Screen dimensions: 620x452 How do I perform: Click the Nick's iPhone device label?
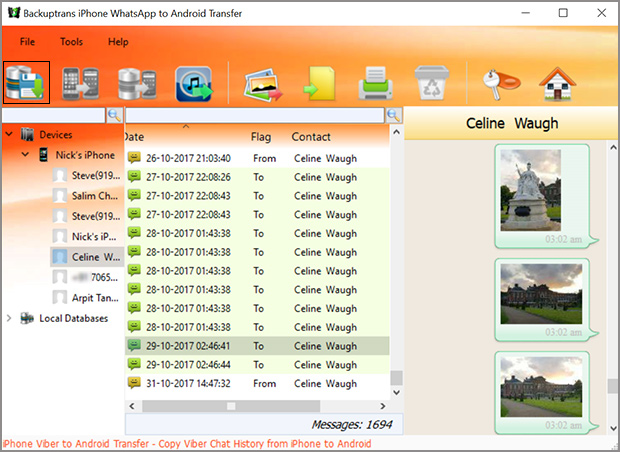[85, 155]
